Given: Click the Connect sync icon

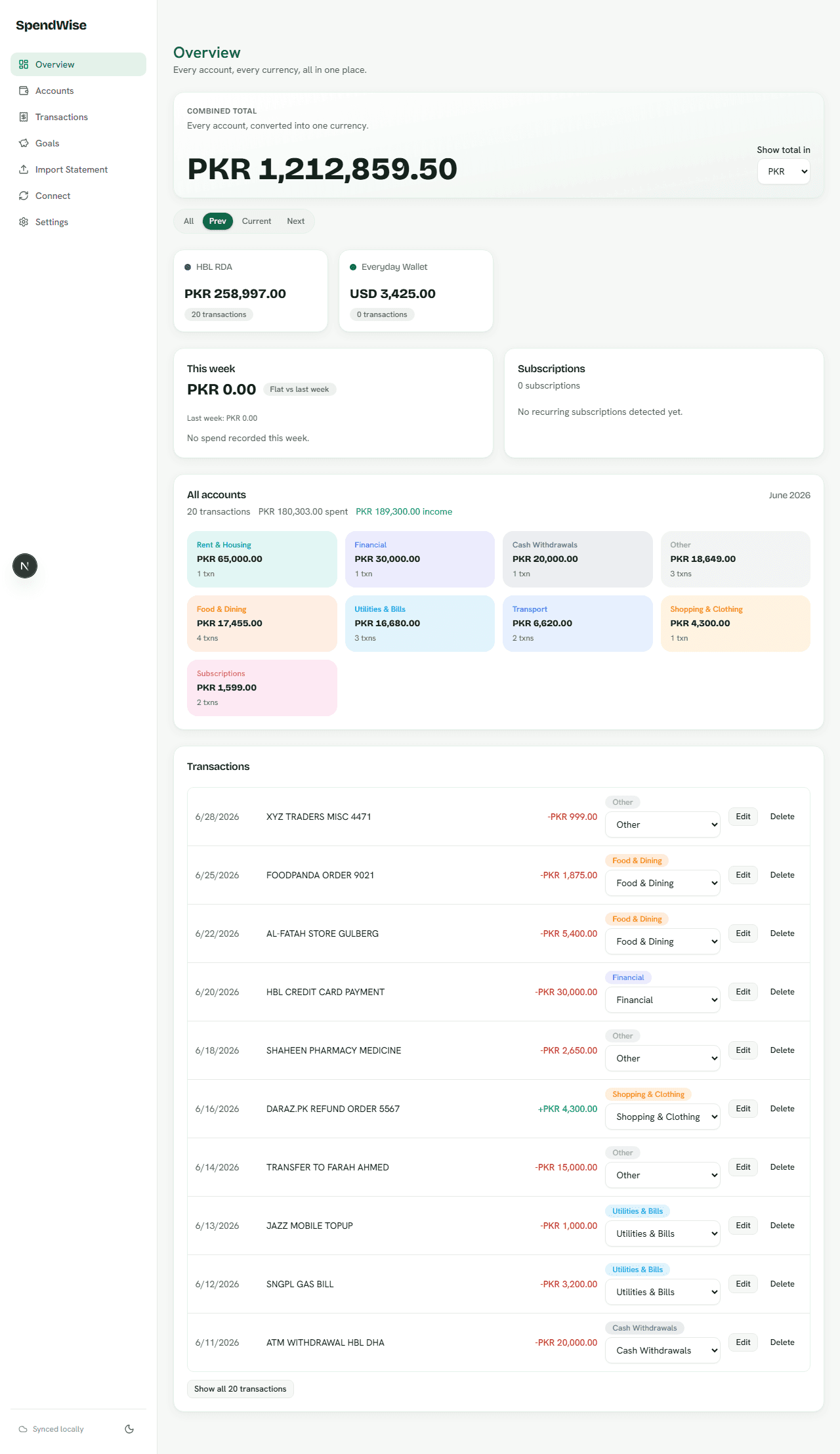Looking at the screenshot, I should point(24,196).
